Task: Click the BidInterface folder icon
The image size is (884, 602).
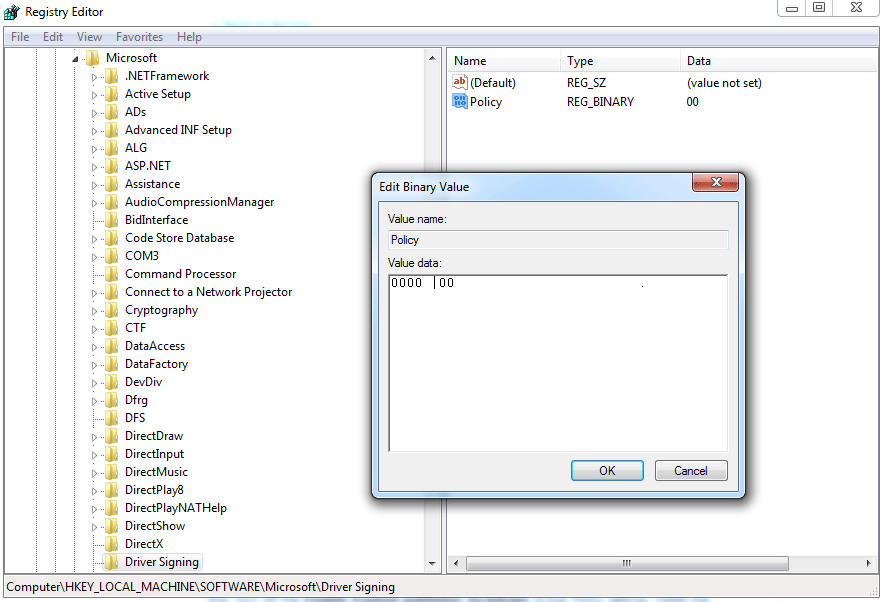Action: 112,220
